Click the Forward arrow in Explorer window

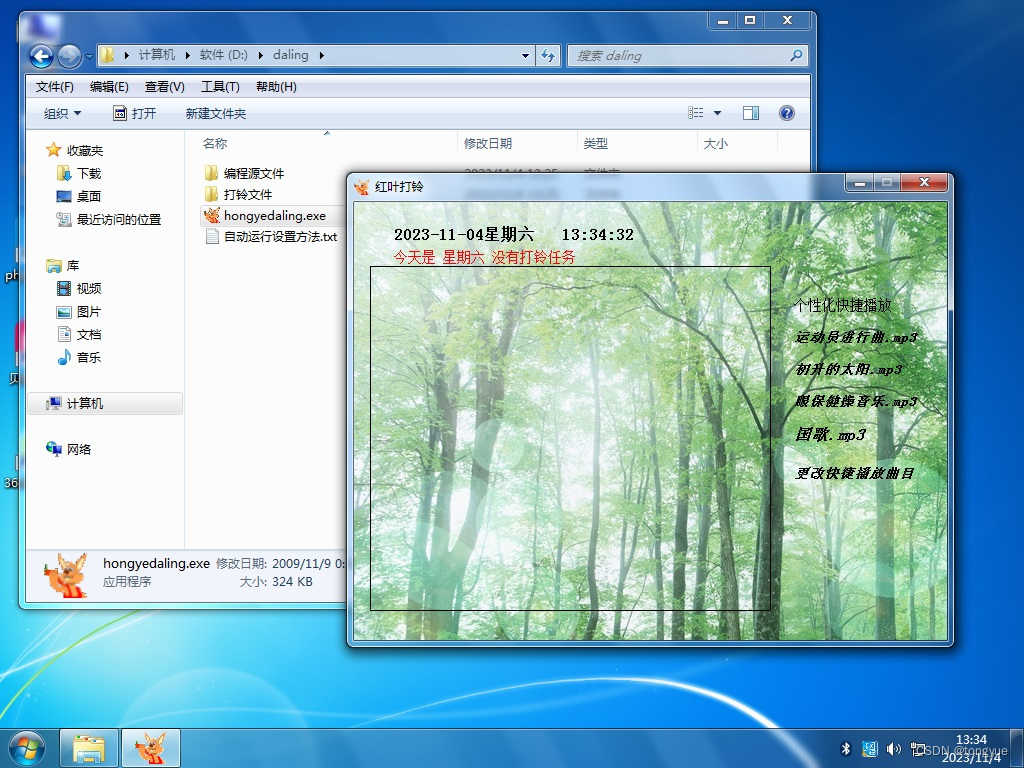click(69, 56)
